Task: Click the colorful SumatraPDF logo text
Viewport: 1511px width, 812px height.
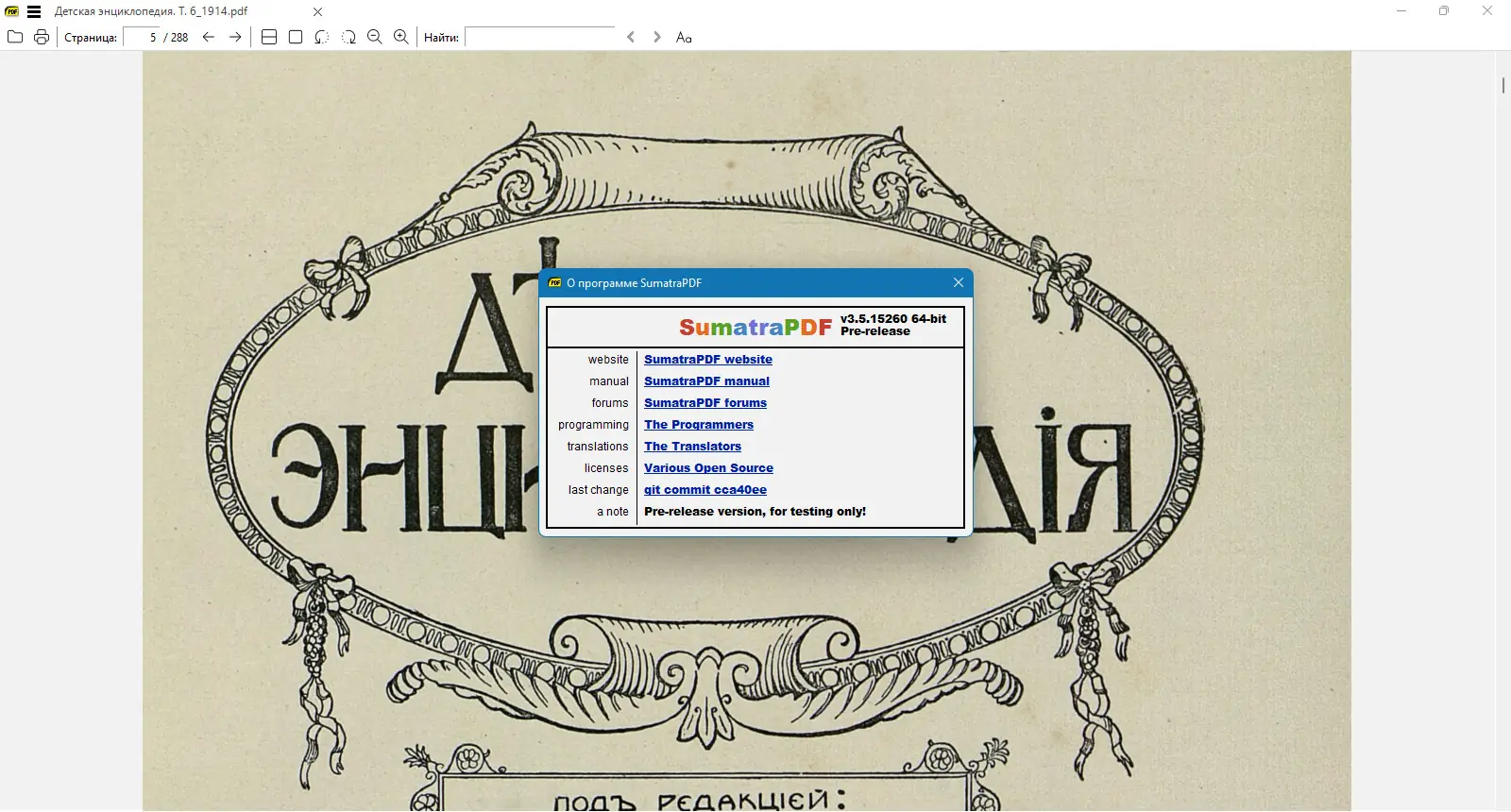Action: [755, 328]
